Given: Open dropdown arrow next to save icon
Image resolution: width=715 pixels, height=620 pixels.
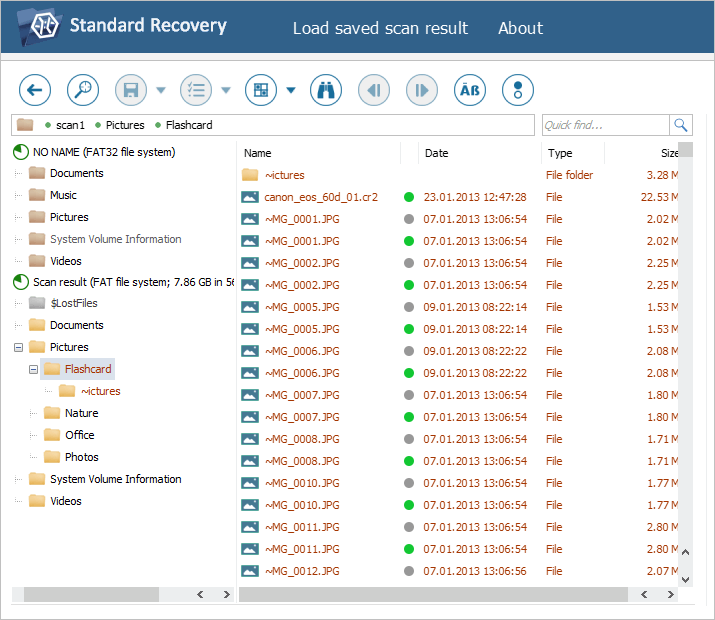Looking at the screenshot, I should point(161,91).
